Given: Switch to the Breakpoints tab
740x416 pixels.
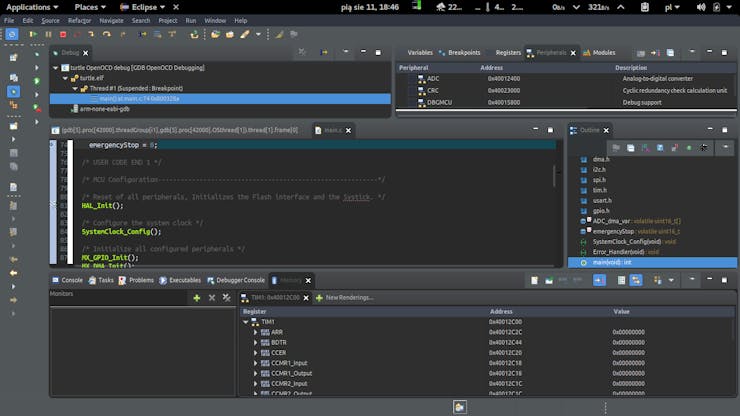Looking at the screenshot, I should (459, 53).
